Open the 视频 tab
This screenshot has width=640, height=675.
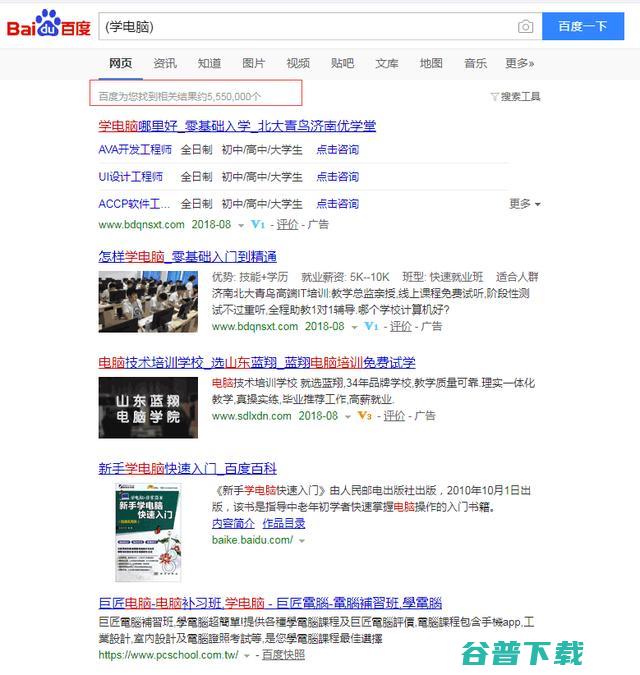coord(298,63)
